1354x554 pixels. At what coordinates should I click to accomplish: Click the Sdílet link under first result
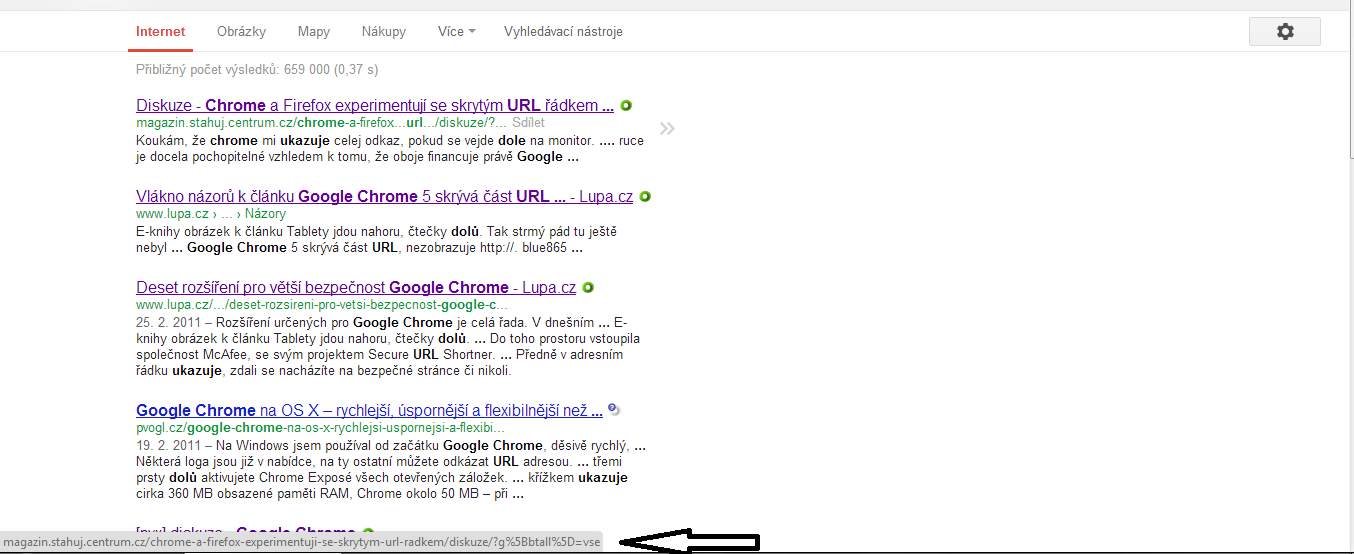(x=528, y=122)
